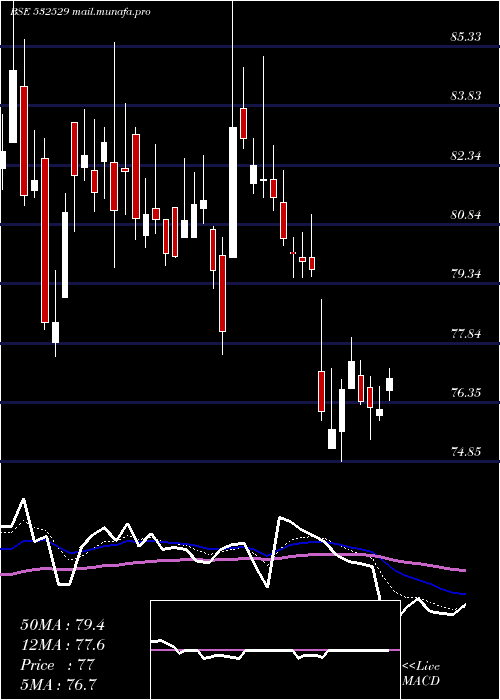Screen dimensions: 500x700
Task: Click the 76.35 price level label
Action: pyautogui.click(x=466, y=393)
